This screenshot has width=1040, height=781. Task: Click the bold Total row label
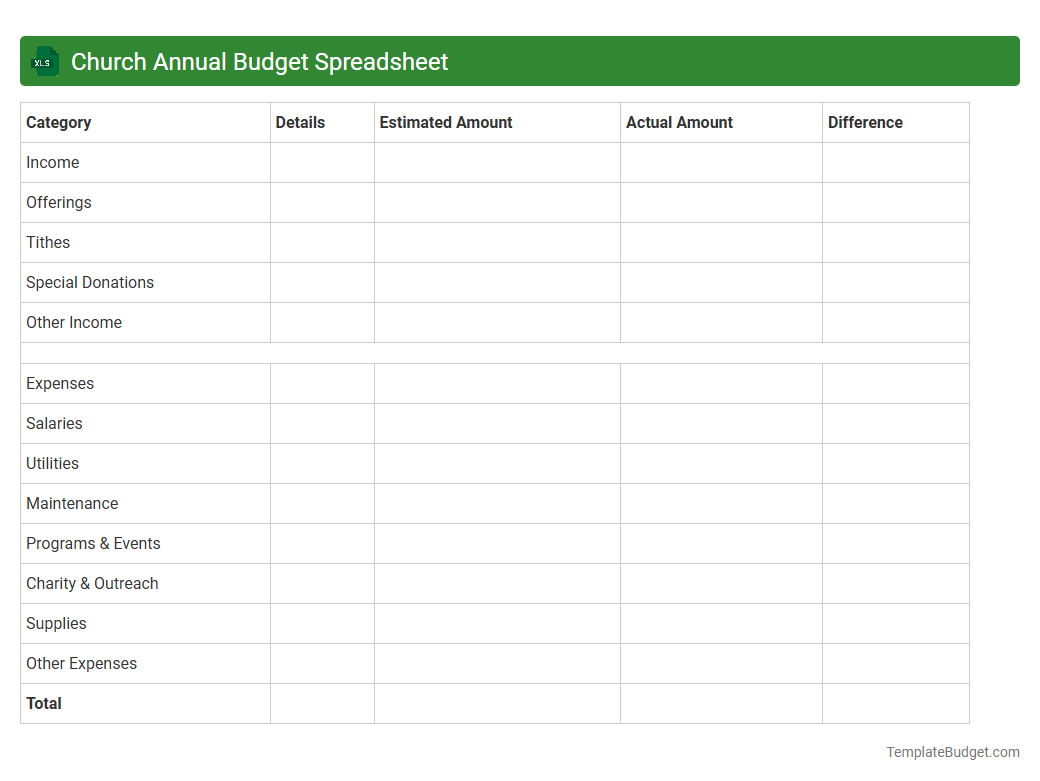44,703
